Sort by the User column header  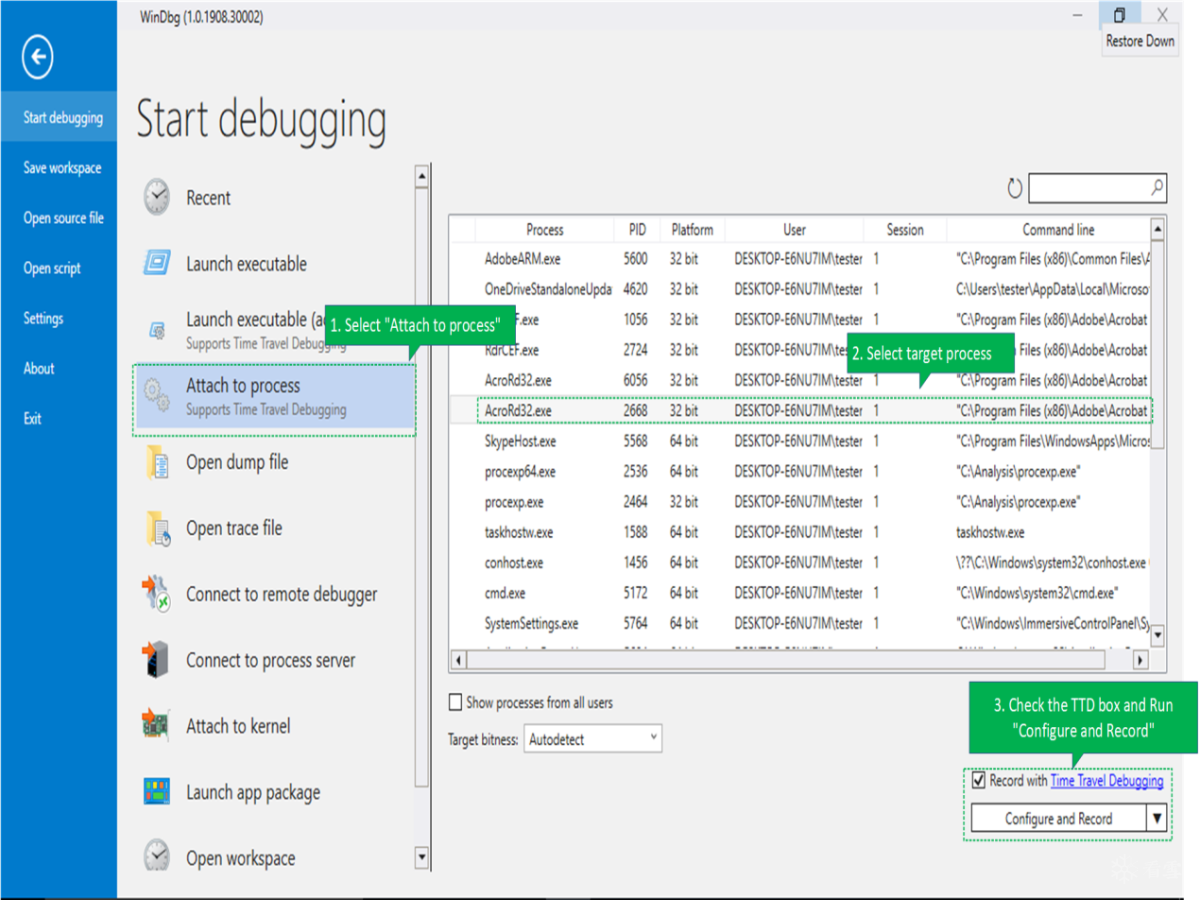coord(795,230)
